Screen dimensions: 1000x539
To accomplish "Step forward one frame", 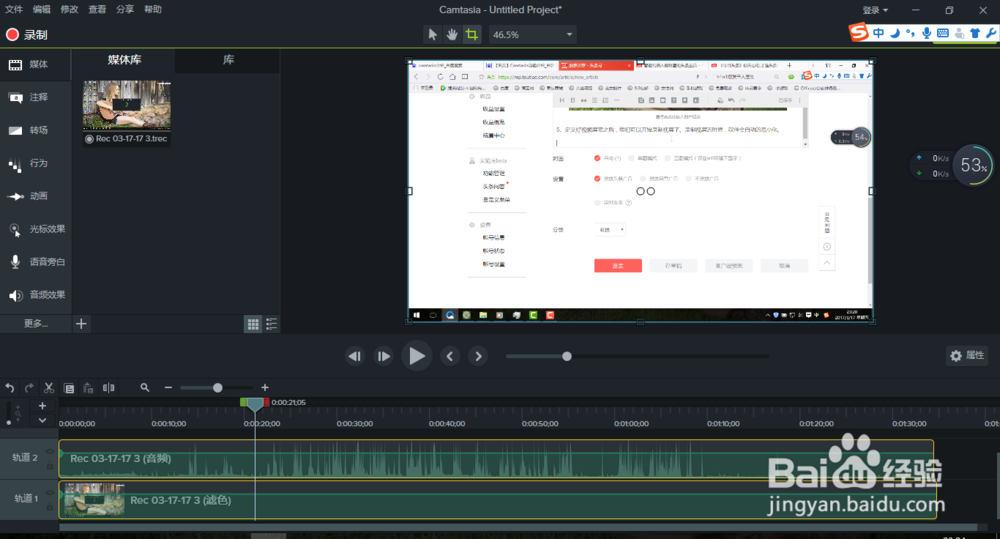I will [383, 357].
